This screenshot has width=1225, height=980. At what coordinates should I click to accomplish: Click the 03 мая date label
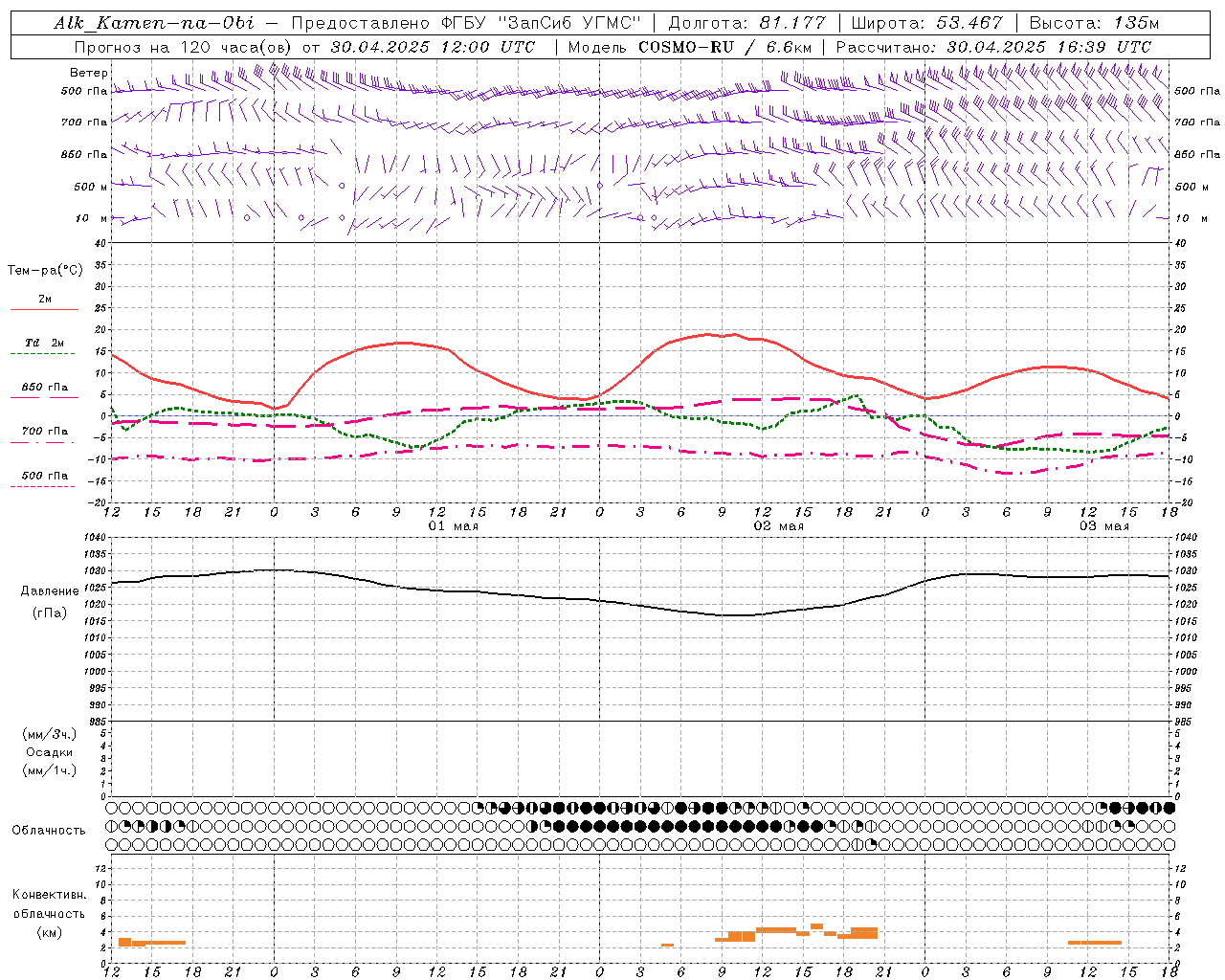point(1103,526)
